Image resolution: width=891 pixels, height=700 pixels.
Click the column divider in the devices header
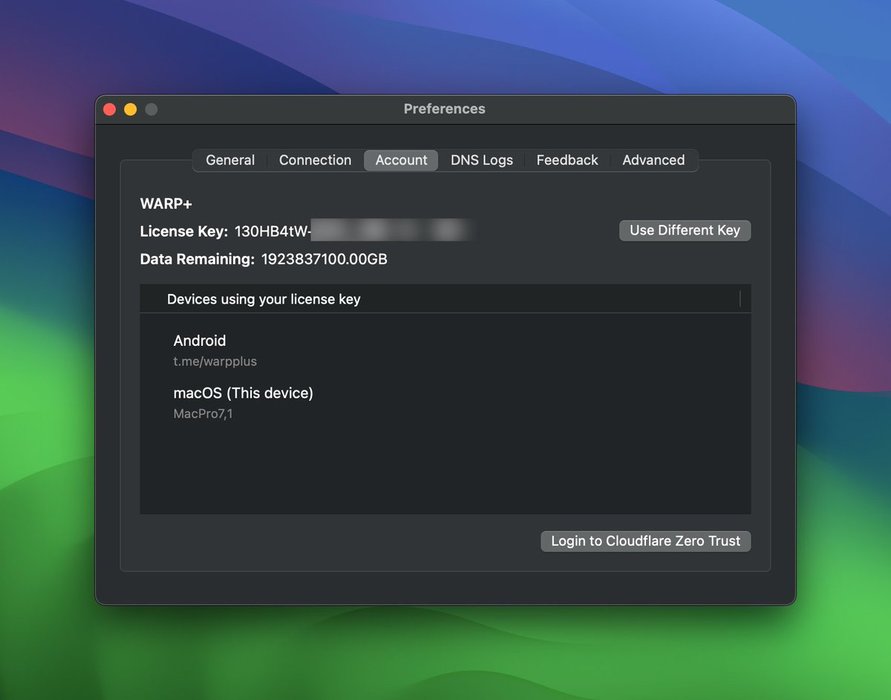click(740, 299)
